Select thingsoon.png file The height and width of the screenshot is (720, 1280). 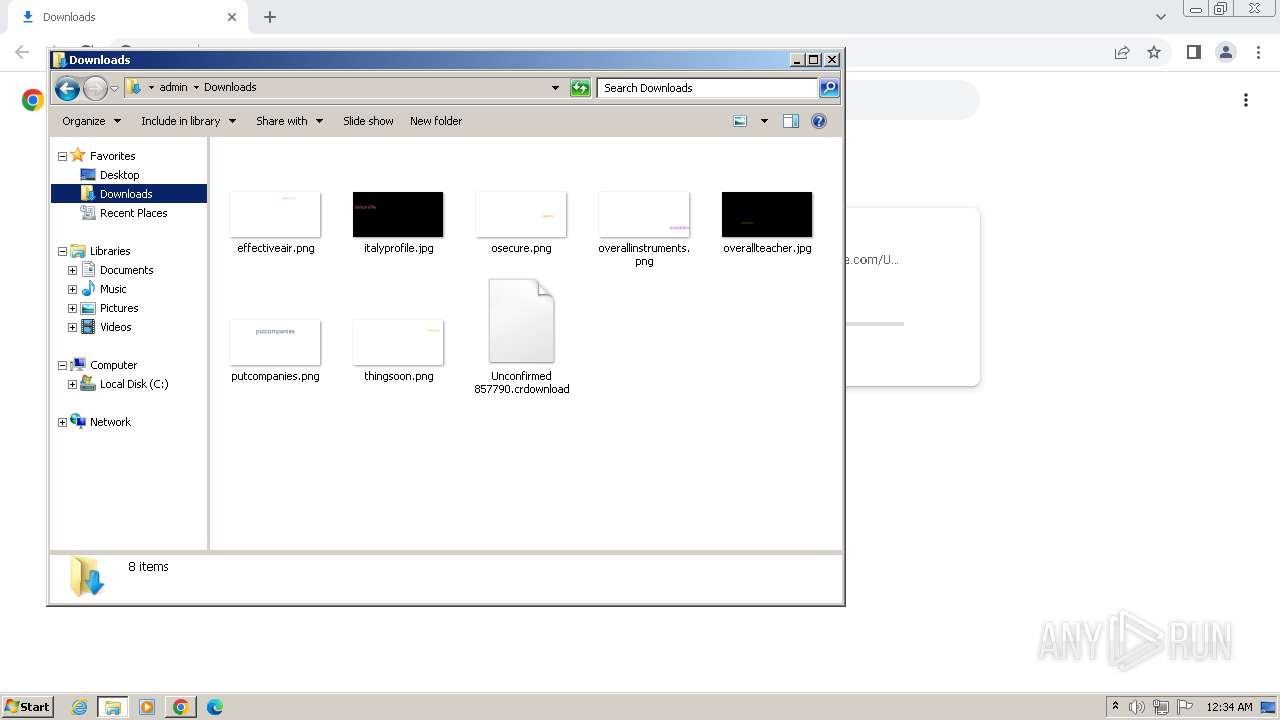[x=398, y=350]
